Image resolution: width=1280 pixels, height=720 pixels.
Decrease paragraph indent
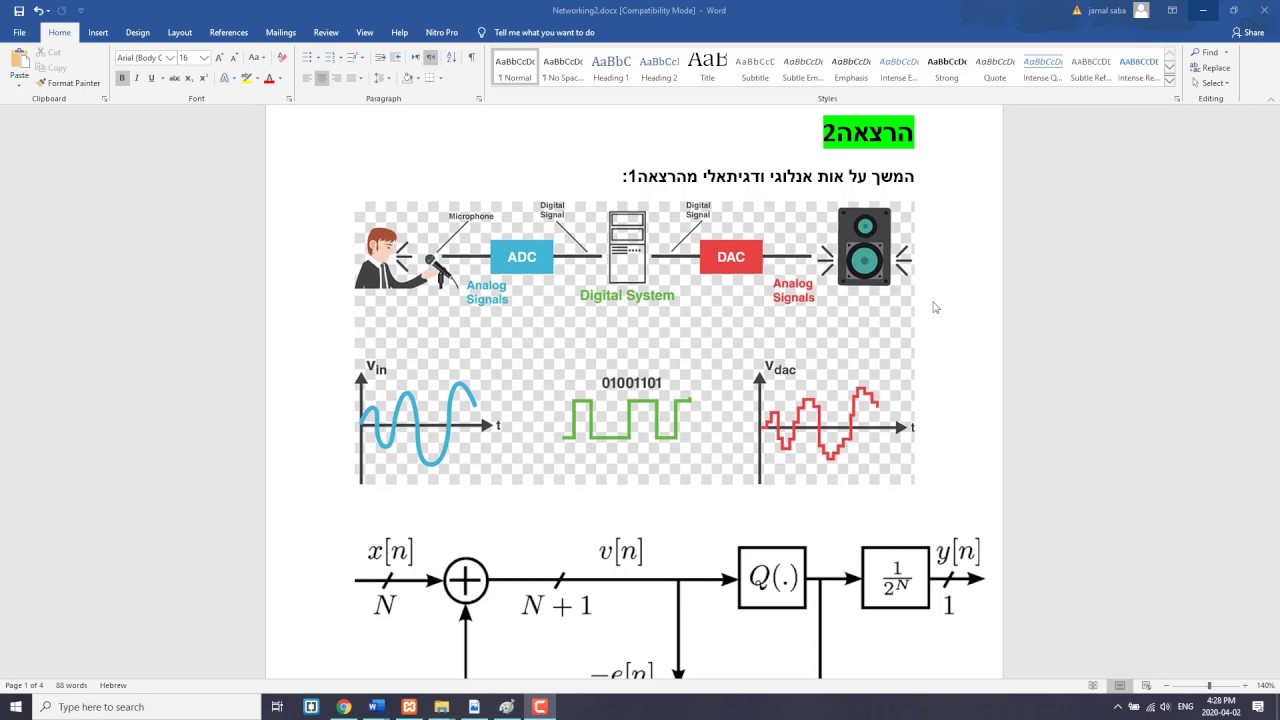[380, 58]
